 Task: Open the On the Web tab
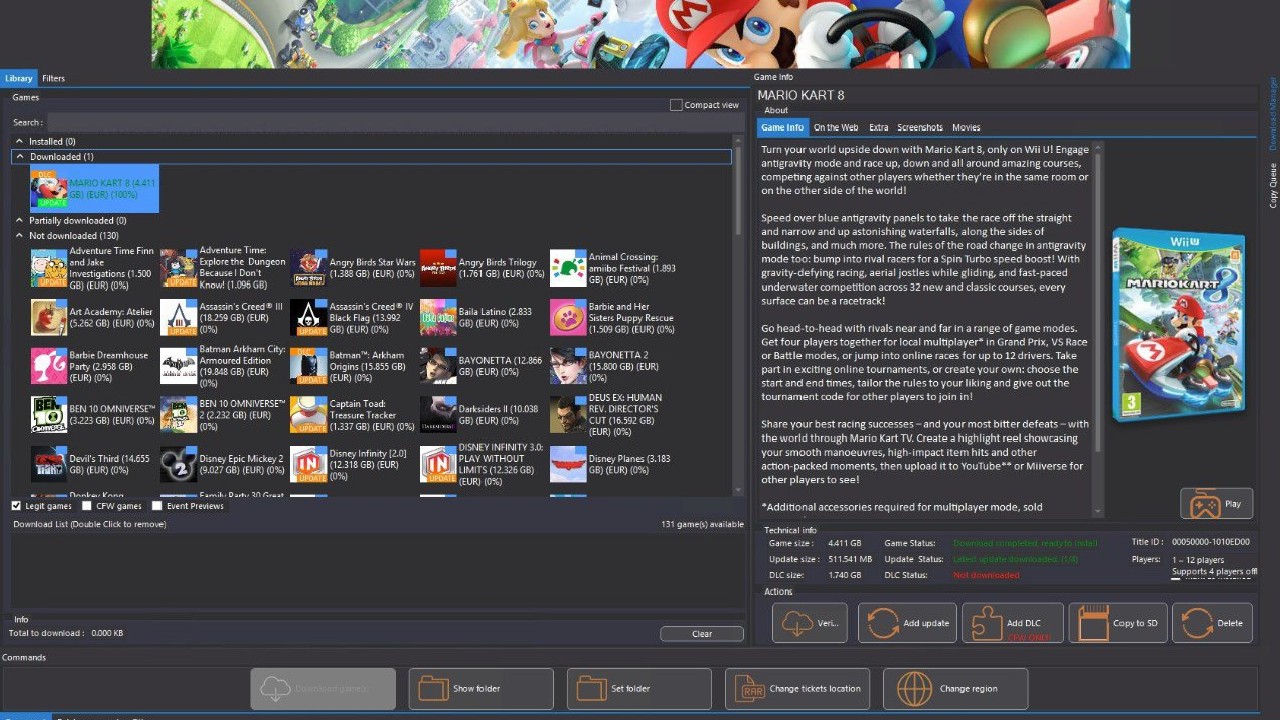[836, 128]
